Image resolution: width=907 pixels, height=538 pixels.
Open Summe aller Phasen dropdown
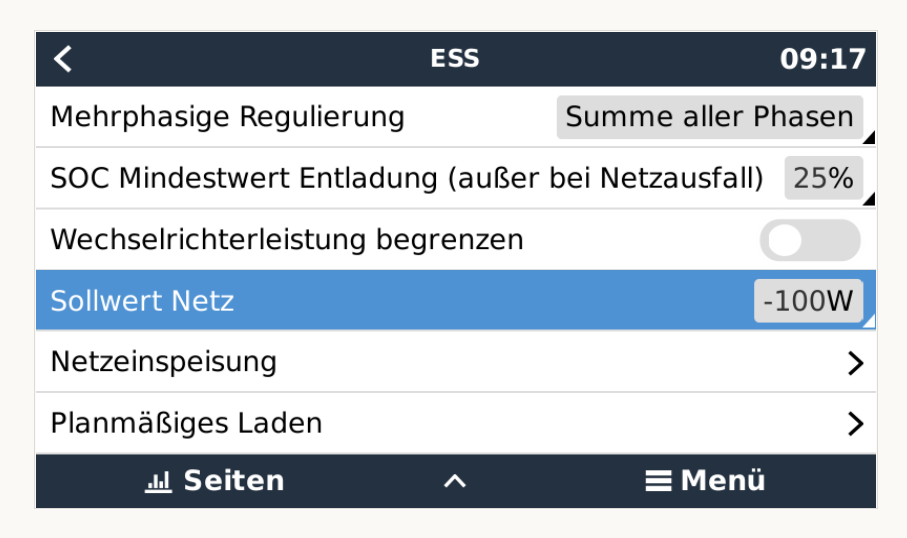coord(710,117)
